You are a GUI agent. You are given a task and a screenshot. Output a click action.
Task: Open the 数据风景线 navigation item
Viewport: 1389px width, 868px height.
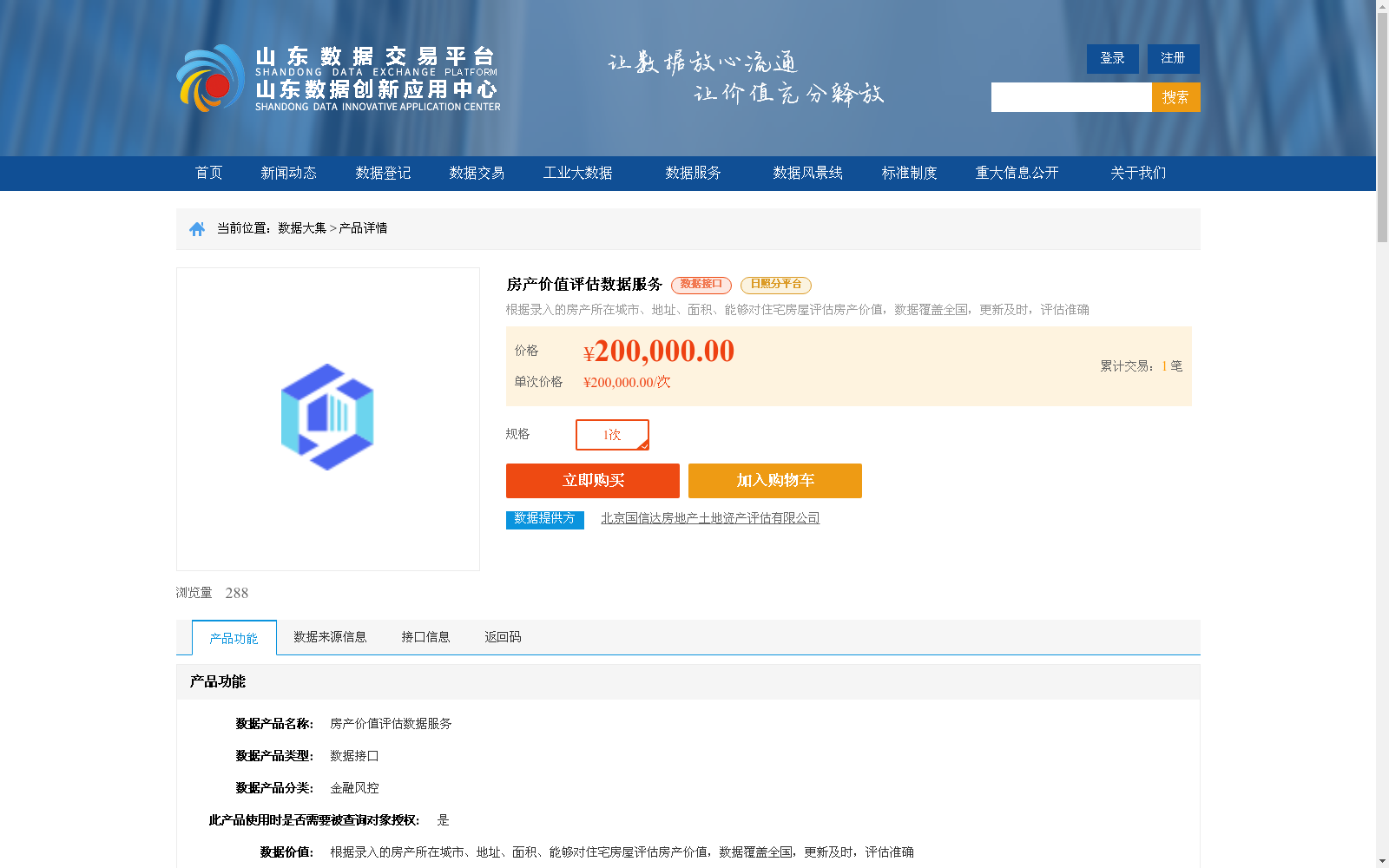[808, 173]
